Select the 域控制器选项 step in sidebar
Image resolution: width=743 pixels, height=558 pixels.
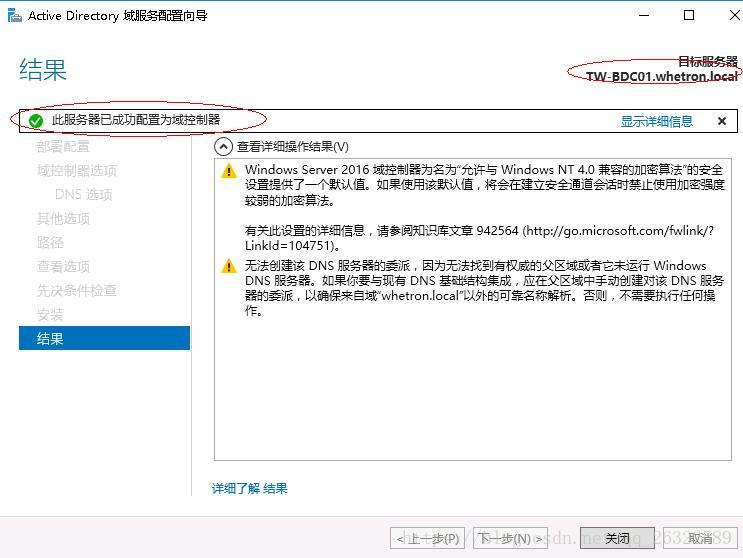tap(77, 171)
